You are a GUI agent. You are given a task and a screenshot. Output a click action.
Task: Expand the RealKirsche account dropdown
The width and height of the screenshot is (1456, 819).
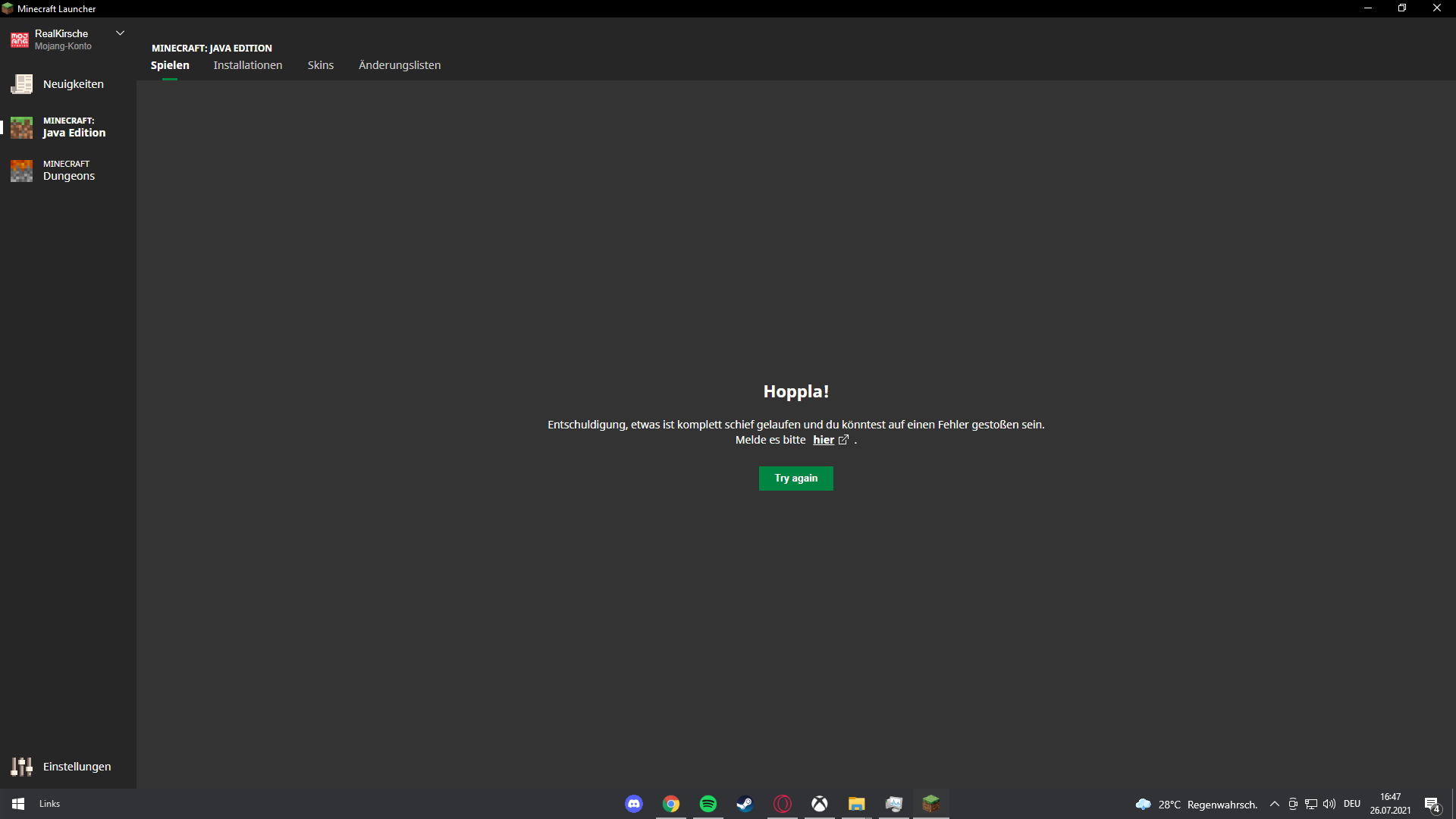pos(120,33)
